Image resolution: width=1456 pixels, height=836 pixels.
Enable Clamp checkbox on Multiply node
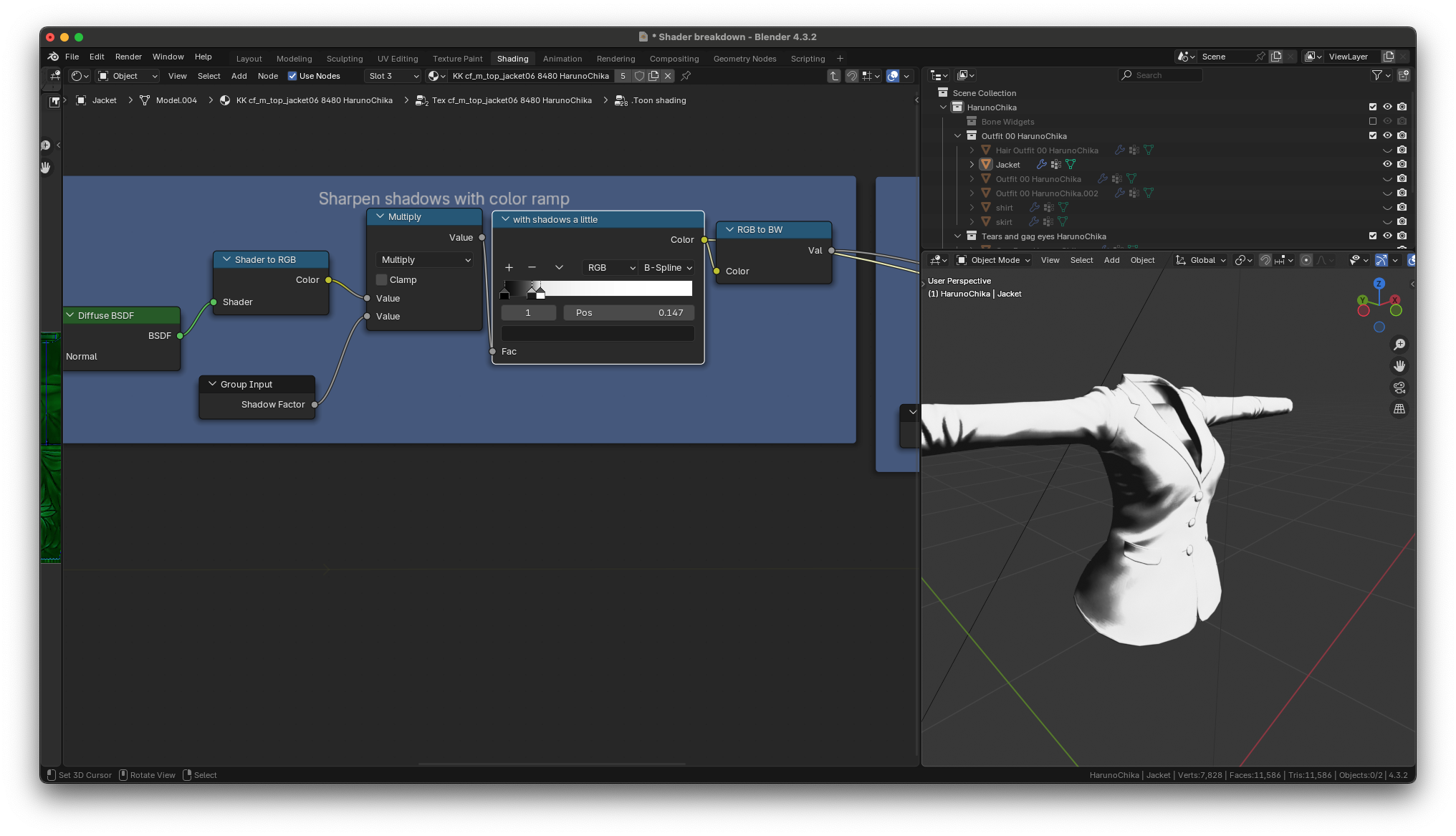(382, 280)
